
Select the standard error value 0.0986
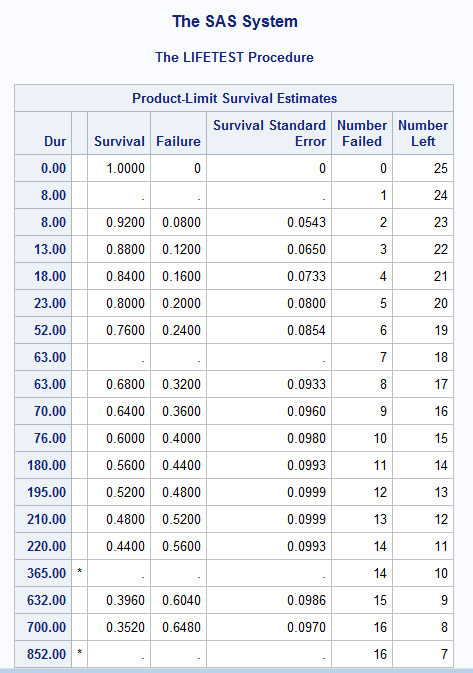(x=306, y=600)
